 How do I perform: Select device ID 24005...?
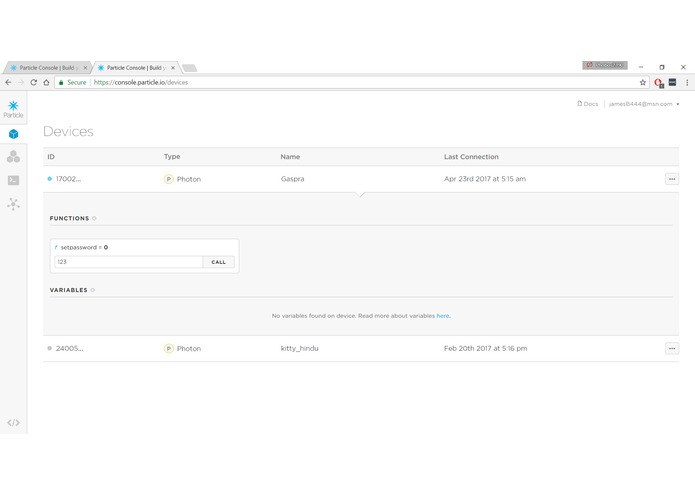tap(70, 349)
